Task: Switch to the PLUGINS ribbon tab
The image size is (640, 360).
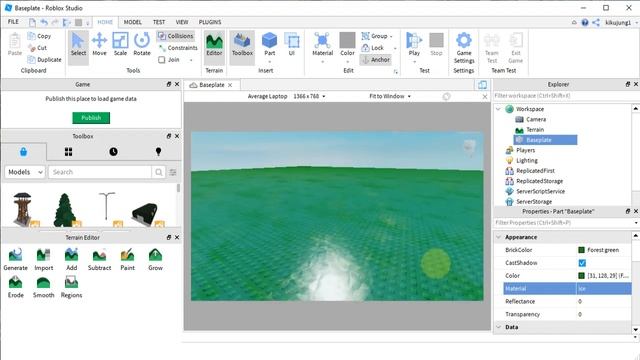Action: coord(210,22)
